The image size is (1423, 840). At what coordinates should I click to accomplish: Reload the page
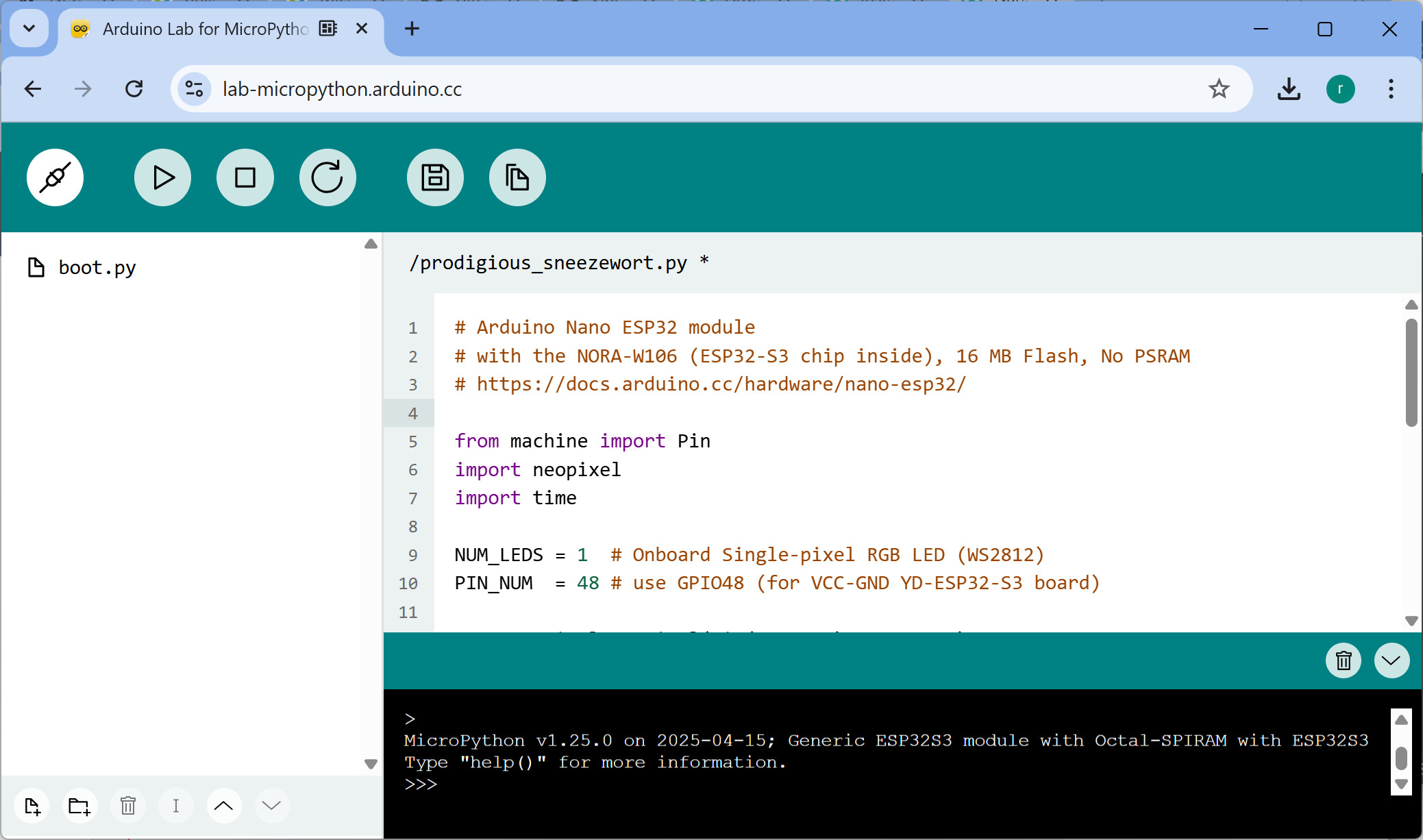pos(134,89)
